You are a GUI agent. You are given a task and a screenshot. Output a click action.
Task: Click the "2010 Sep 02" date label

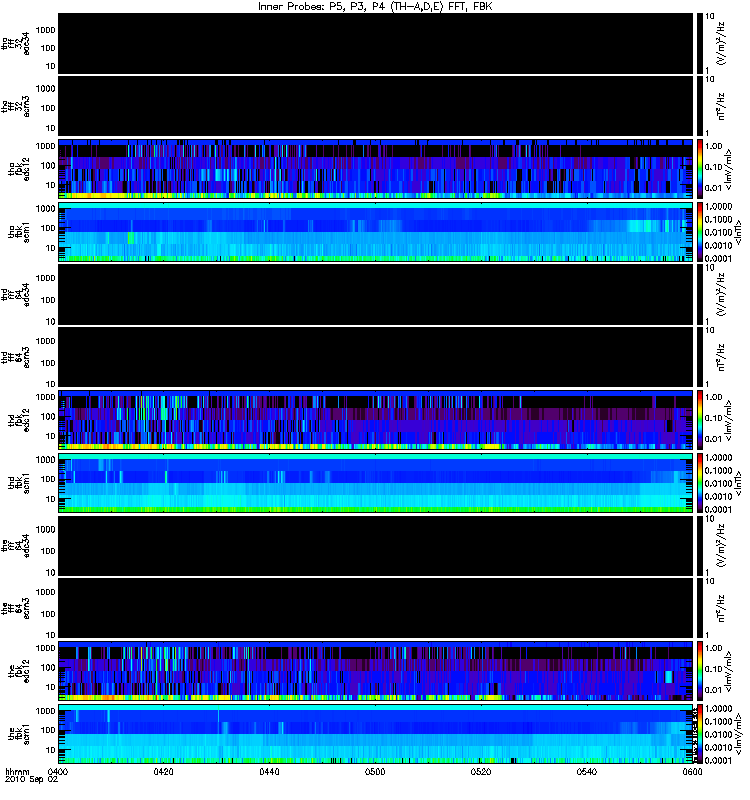(32, 780)
